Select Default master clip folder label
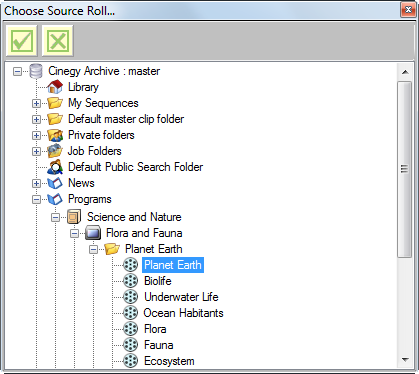Viewport: 419px width, 374px height. [x=126, y=119]
